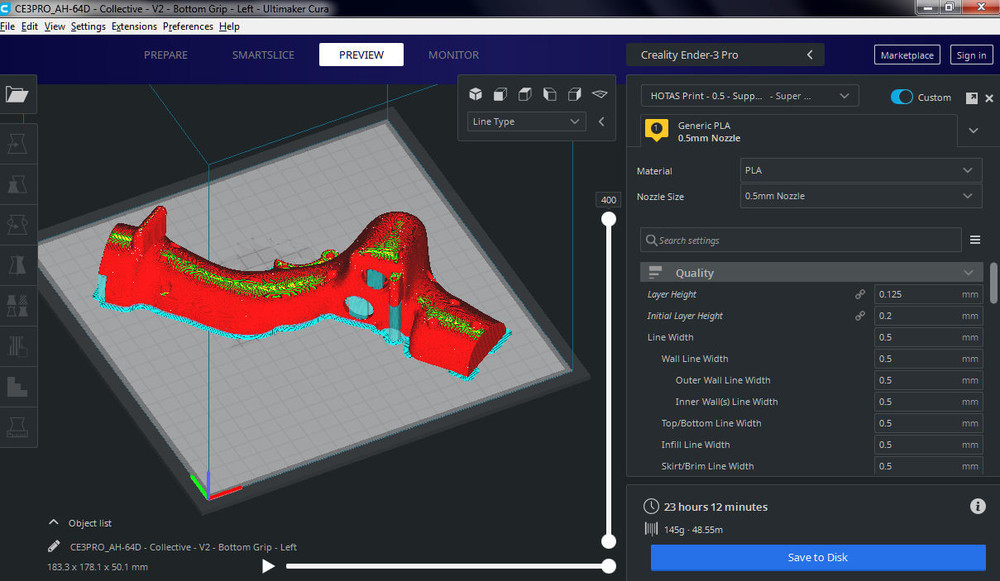This screenshot has width=1000, height=581.
Task: Select the 3D perspective view cube icon
Action: coord(476,94)
